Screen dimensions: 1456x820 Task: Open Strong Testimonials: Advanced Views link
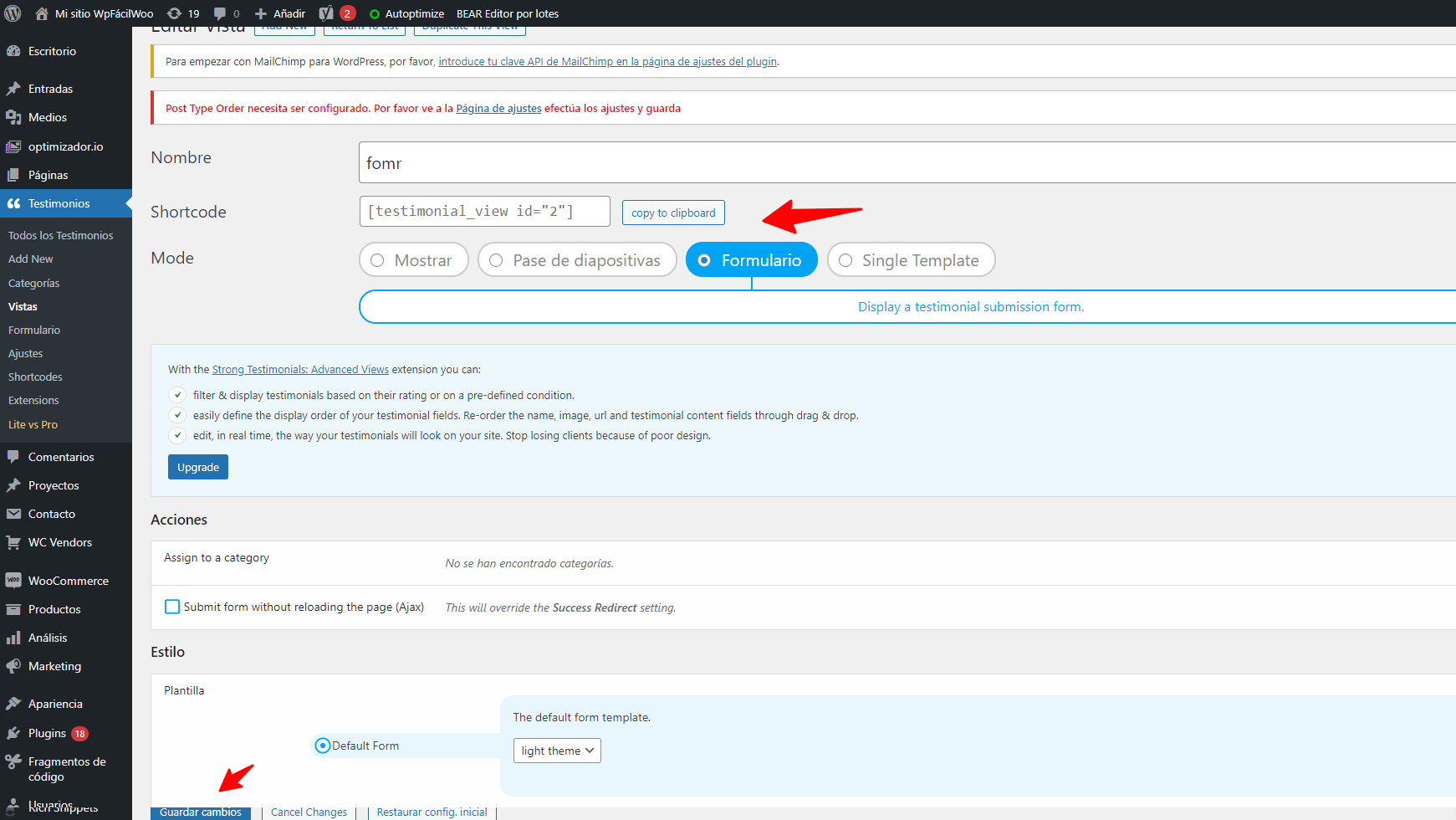tap(300, 369)
